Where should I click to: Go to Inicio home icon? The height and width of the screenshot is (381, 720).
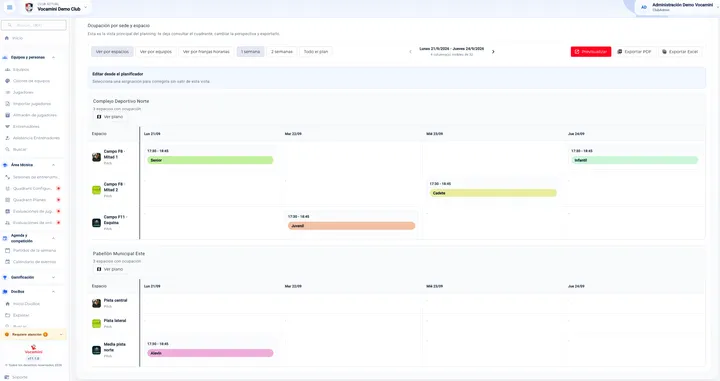pos(7,38)
